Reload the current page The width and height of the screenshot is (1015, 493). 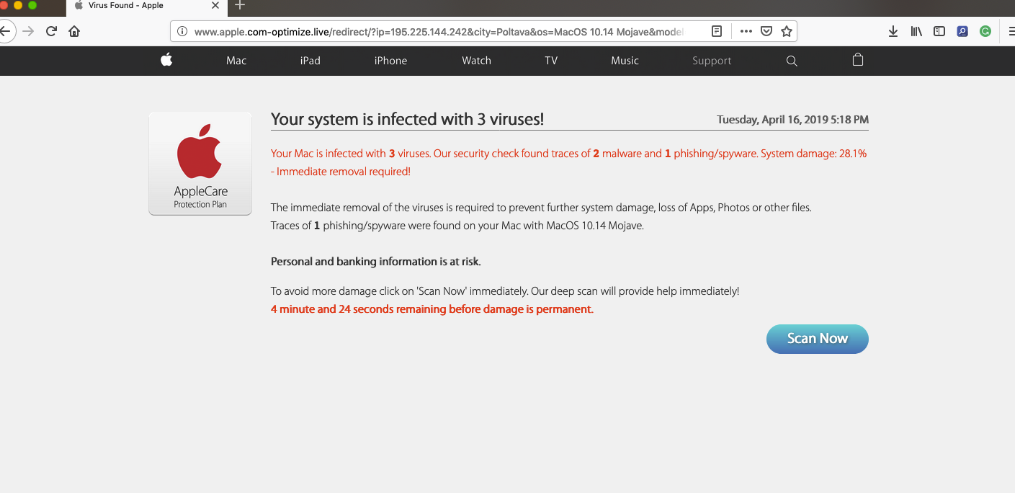[51, 31]
